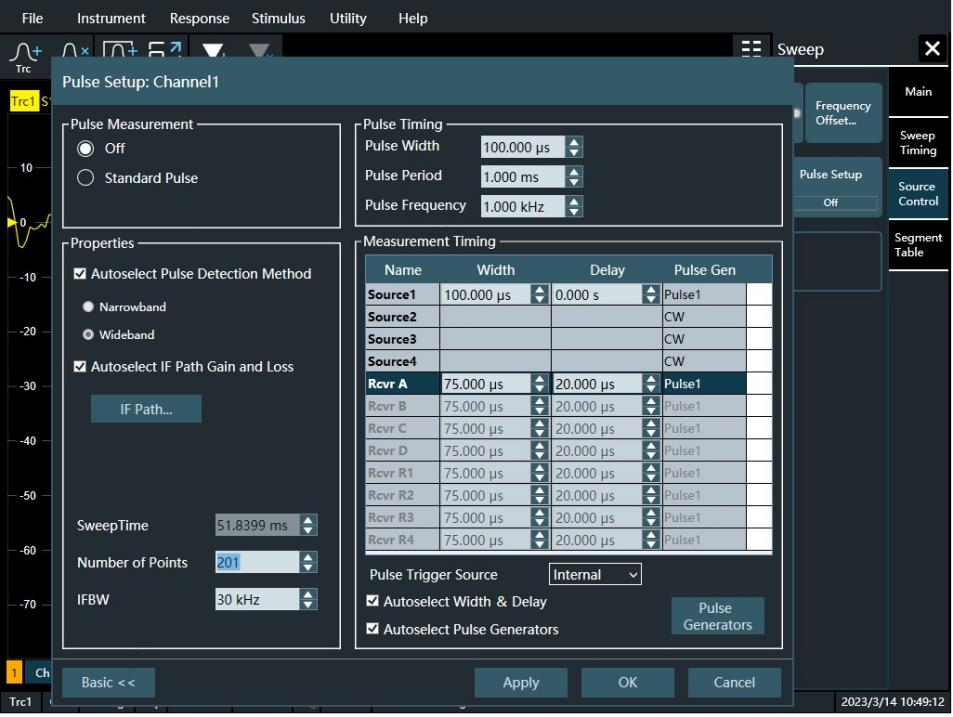Viewport: 953px width, 717px height.
Task: Close the Sweep panel with the X icon
Action: [932, 49]
